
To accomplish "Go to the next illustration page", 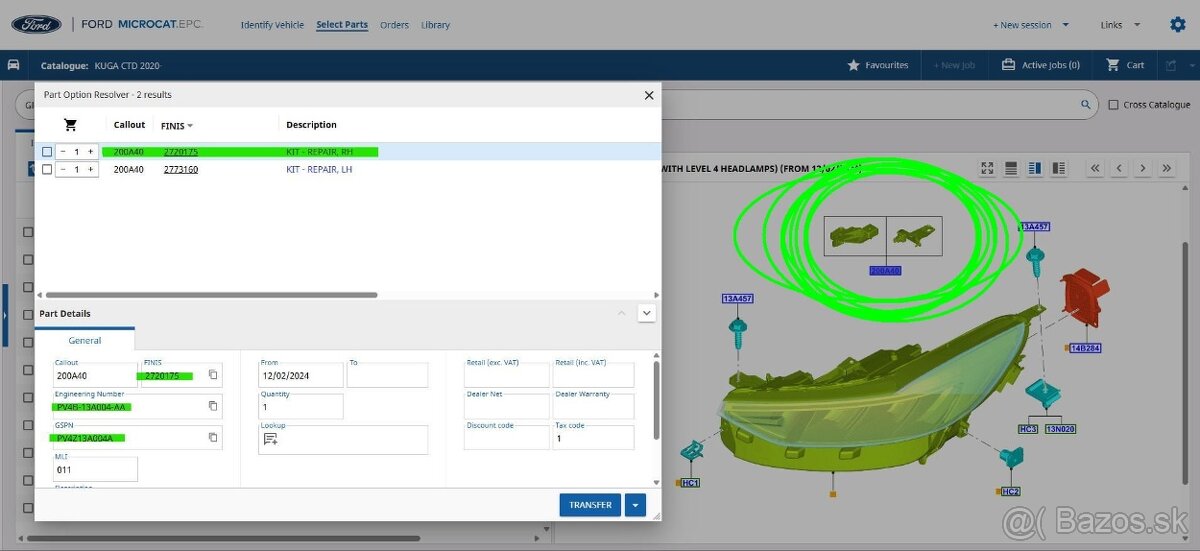I will 1142,168.
